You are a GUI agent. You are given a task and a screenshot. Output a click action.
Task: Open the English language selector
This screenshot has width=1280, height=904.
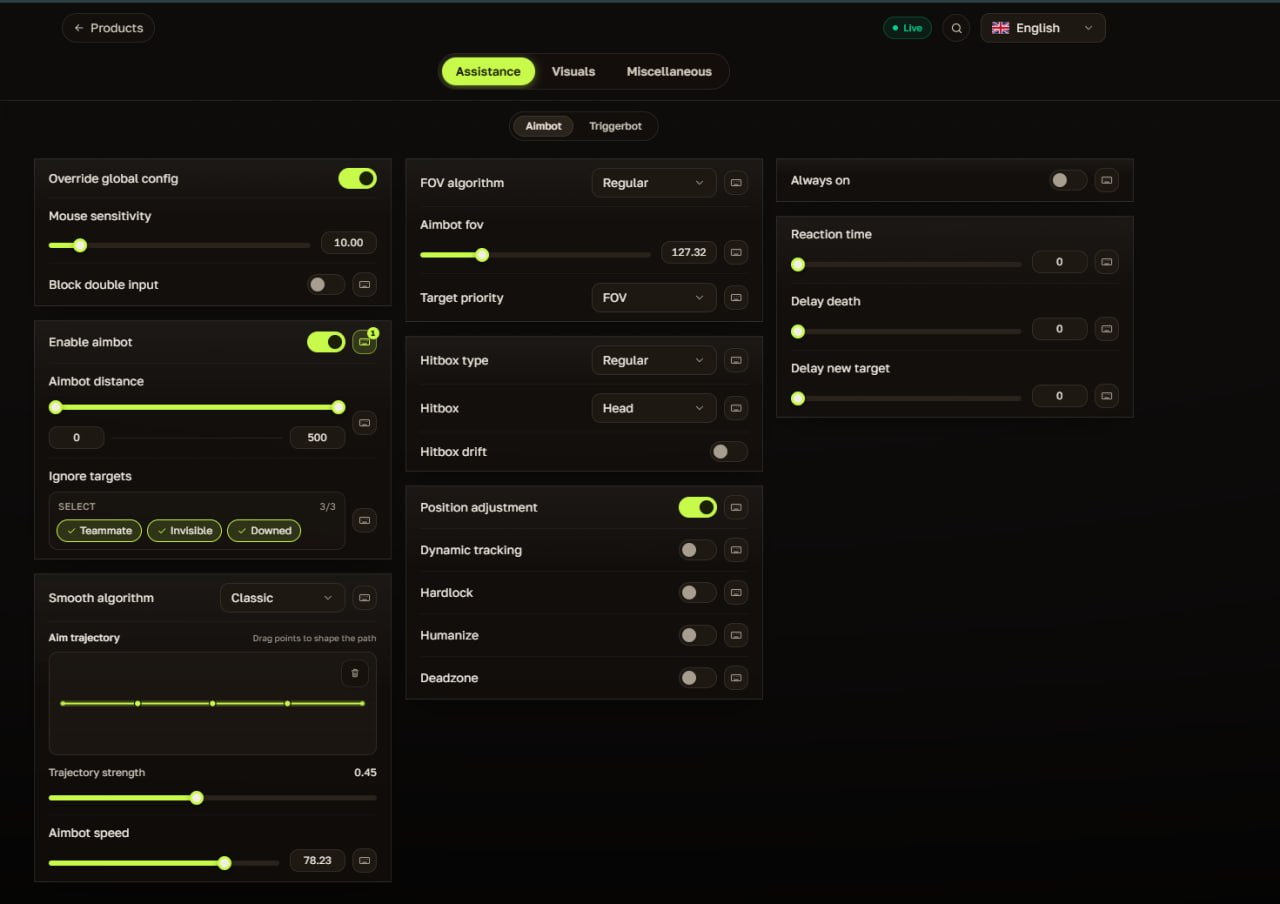pyautogui.click(x=1043, y=28)
